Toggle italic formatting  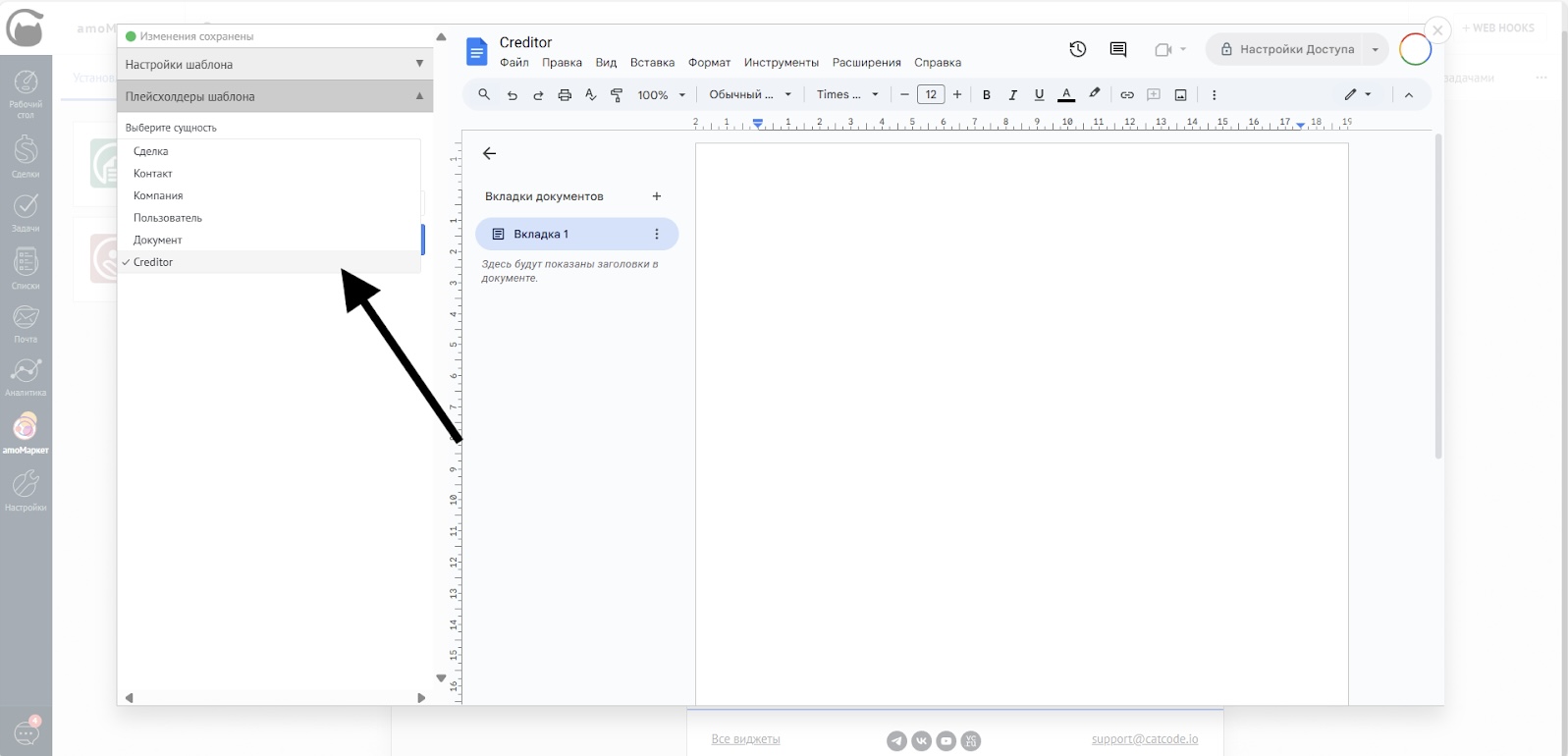[x=1012, y=95]
